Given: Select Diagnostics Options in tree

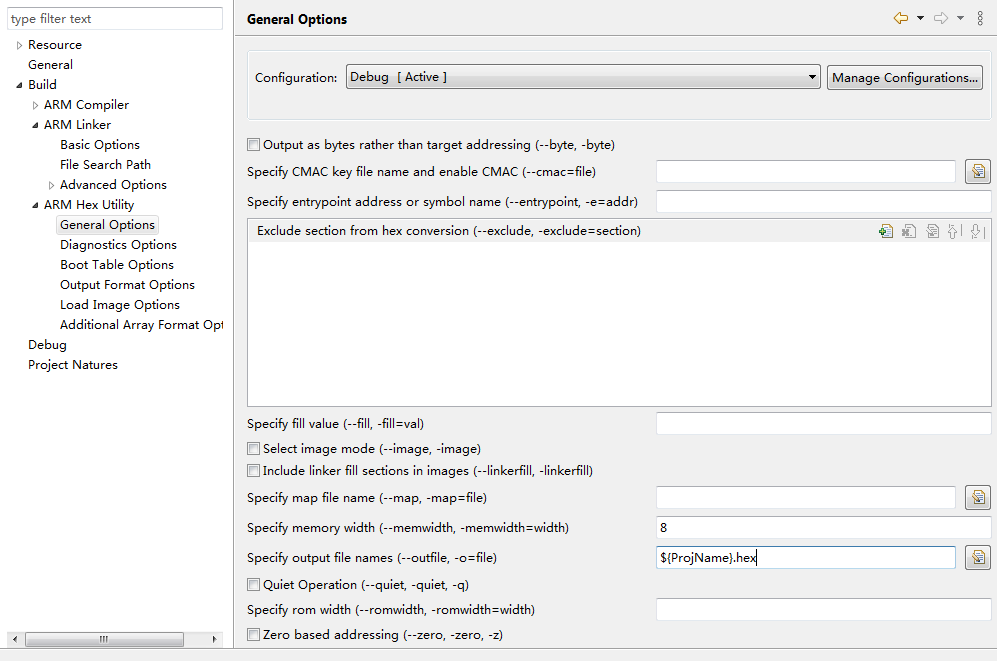Looking at the screenshot, I should (118, 245).
